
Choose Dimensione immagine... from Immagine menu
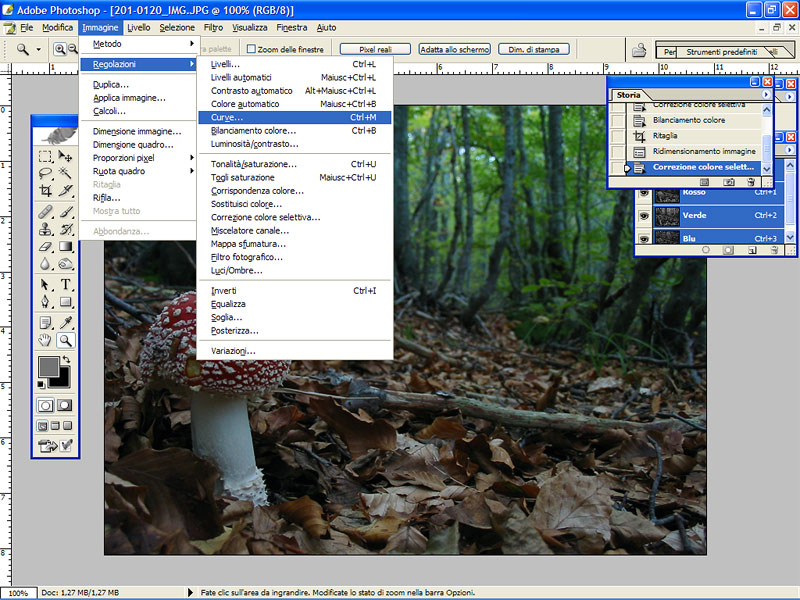(137, 132)
